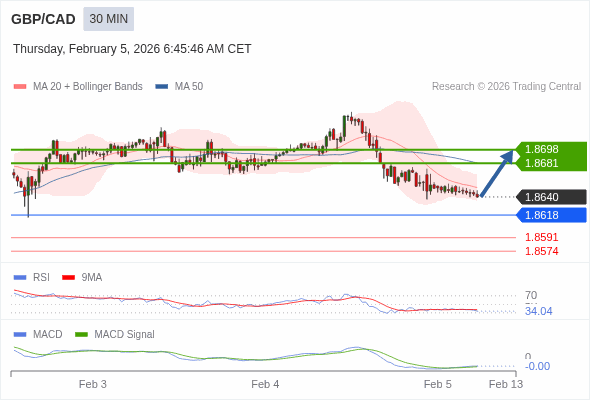Click the 30 MIN timeframe badge
The image size is (590, 400).
[x=108, y=19]
